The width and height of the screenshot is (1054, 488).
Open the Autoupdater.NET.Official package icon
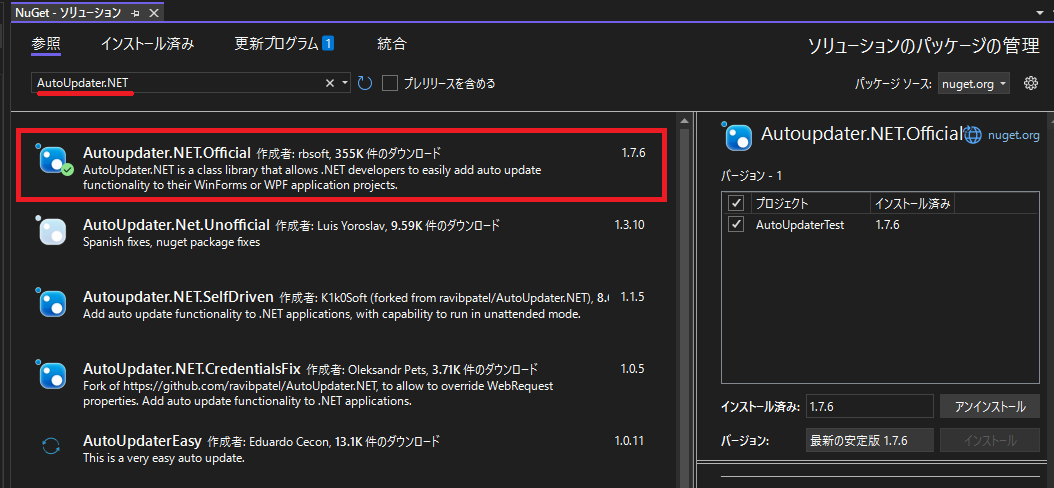54,159
